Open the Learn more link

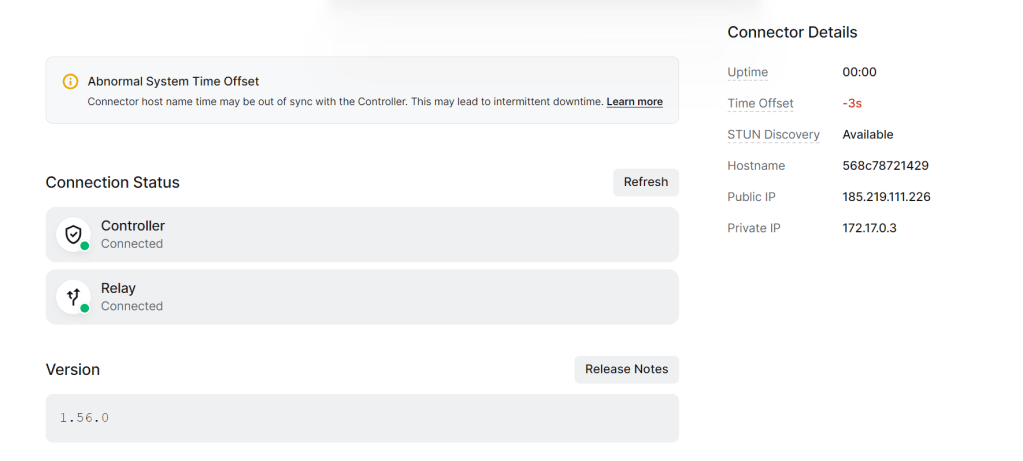coord(634,102)
